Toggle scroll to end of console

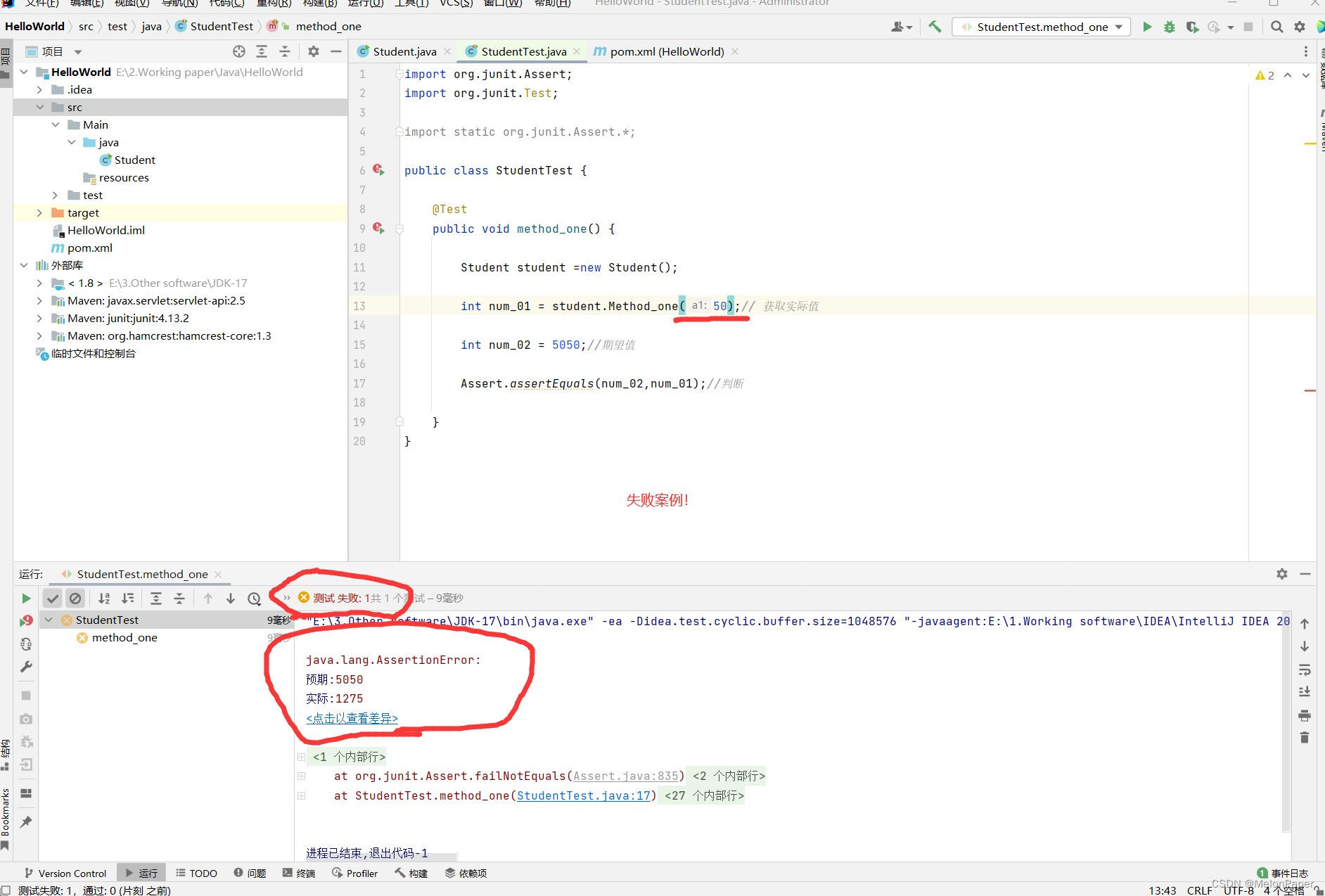[1305, 692]
